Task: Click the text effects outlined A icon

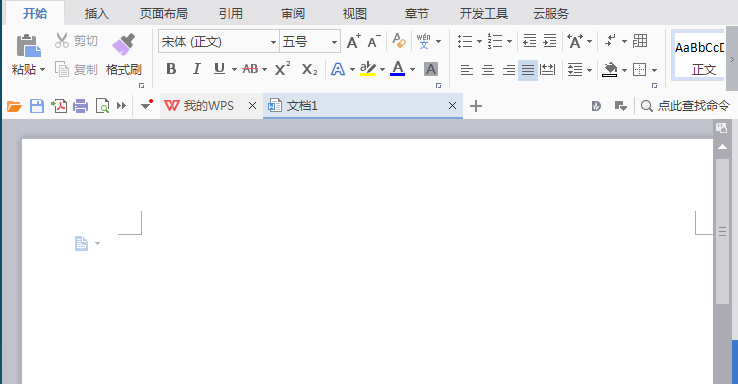Action: 338,70
